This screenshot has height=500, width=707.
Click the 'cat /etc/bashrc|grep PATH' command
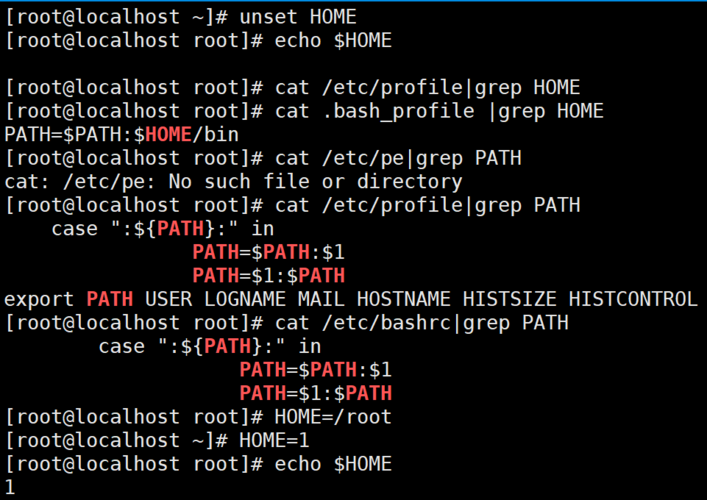422,323
